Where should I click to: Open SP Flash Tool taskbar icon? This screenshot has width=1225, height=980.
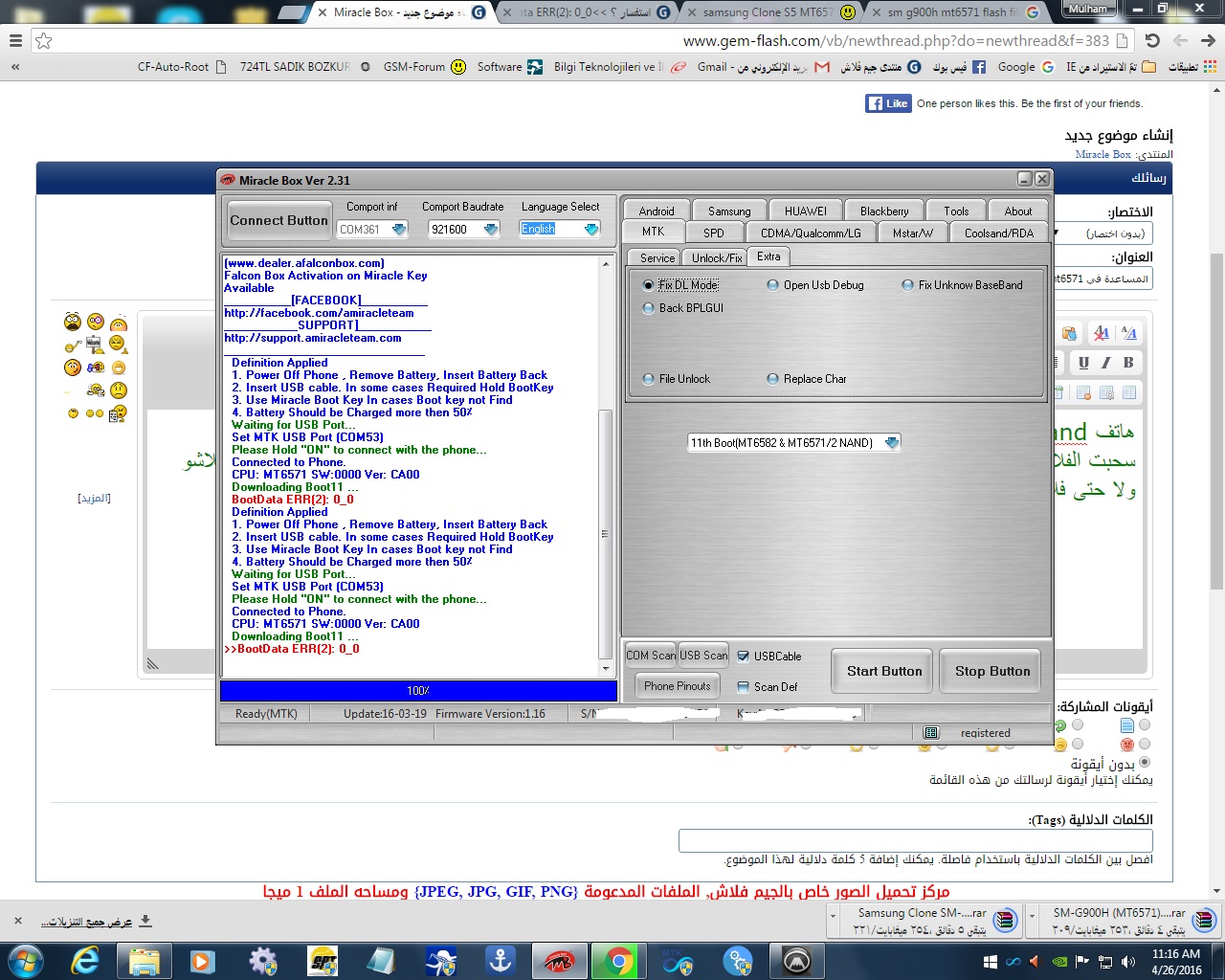coord(323,960)
